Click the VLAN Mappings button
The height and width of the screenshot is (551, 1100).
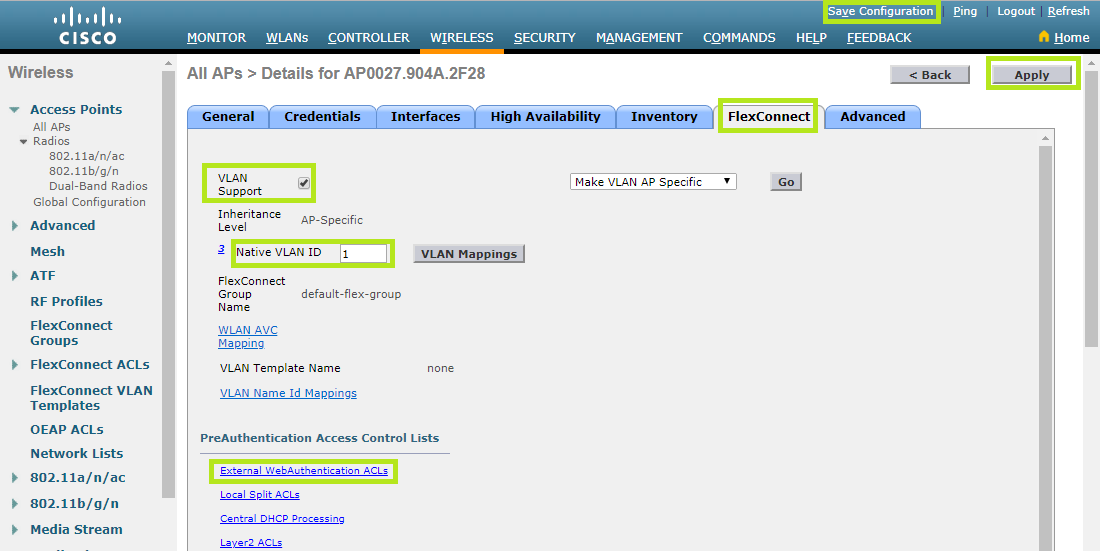[x=469, y=254]
